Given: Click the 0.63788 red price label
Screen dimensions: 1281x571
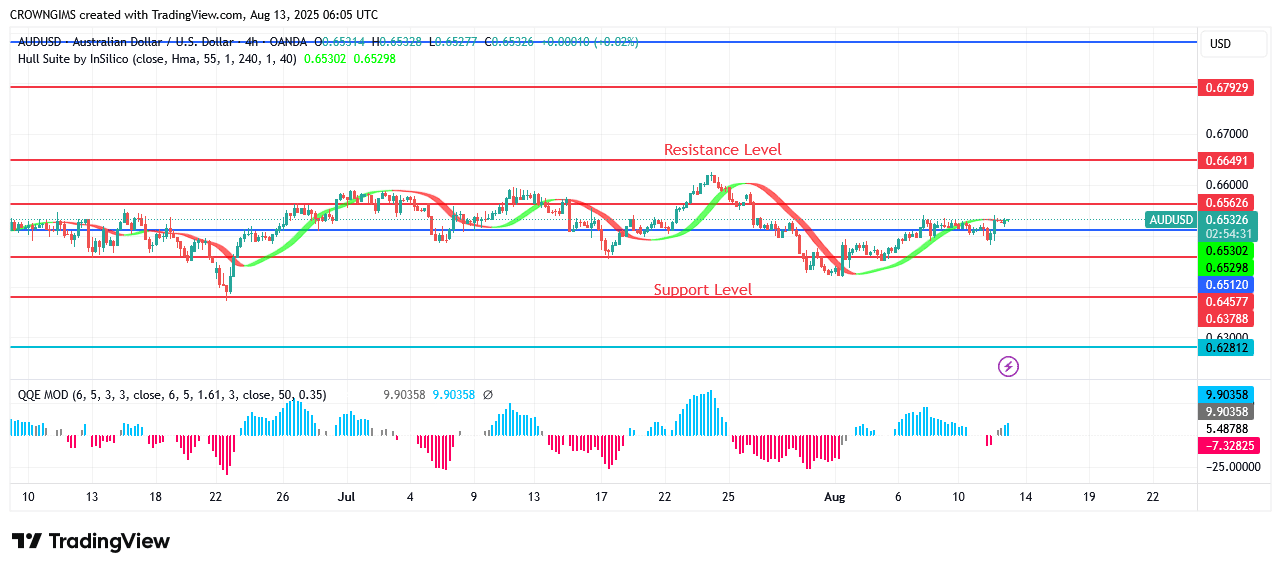Looking at the screenshot, I should (1226, 319).
